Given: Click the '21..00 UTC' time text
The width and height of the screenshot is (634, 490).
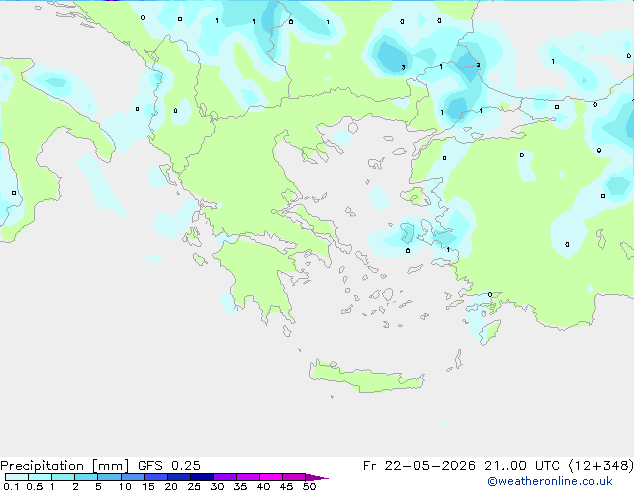Looking at the screenshot, I should 522,466.
